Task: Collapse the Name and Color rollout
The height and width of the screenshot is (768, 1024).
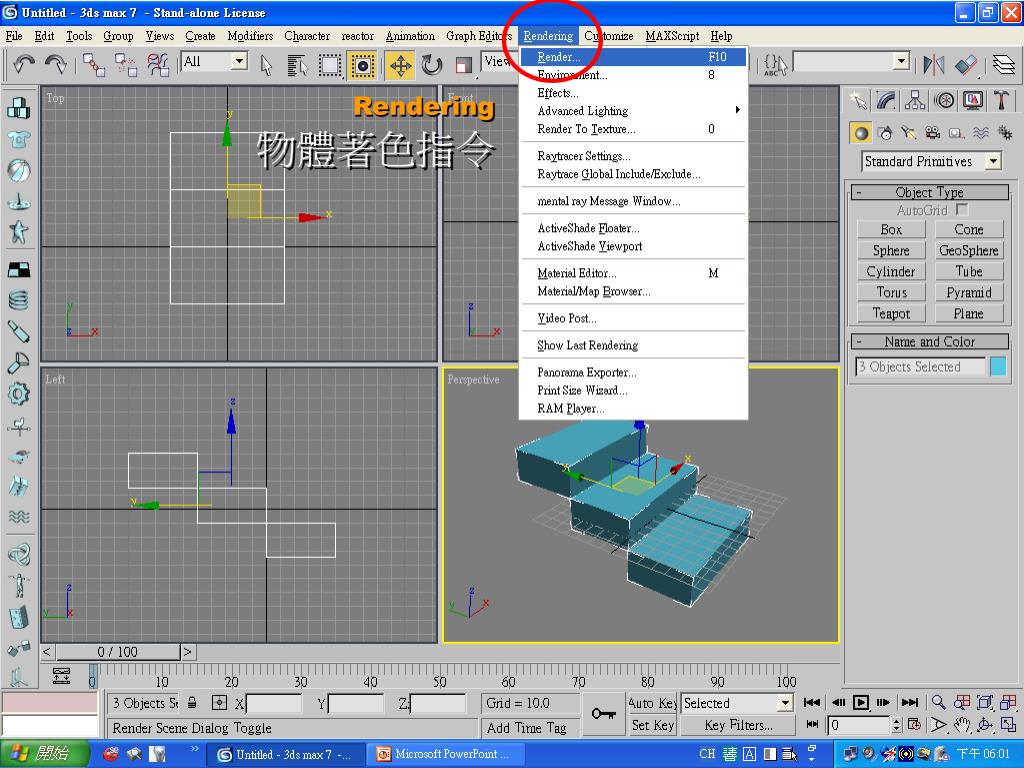Action: [x=929, y=342]
